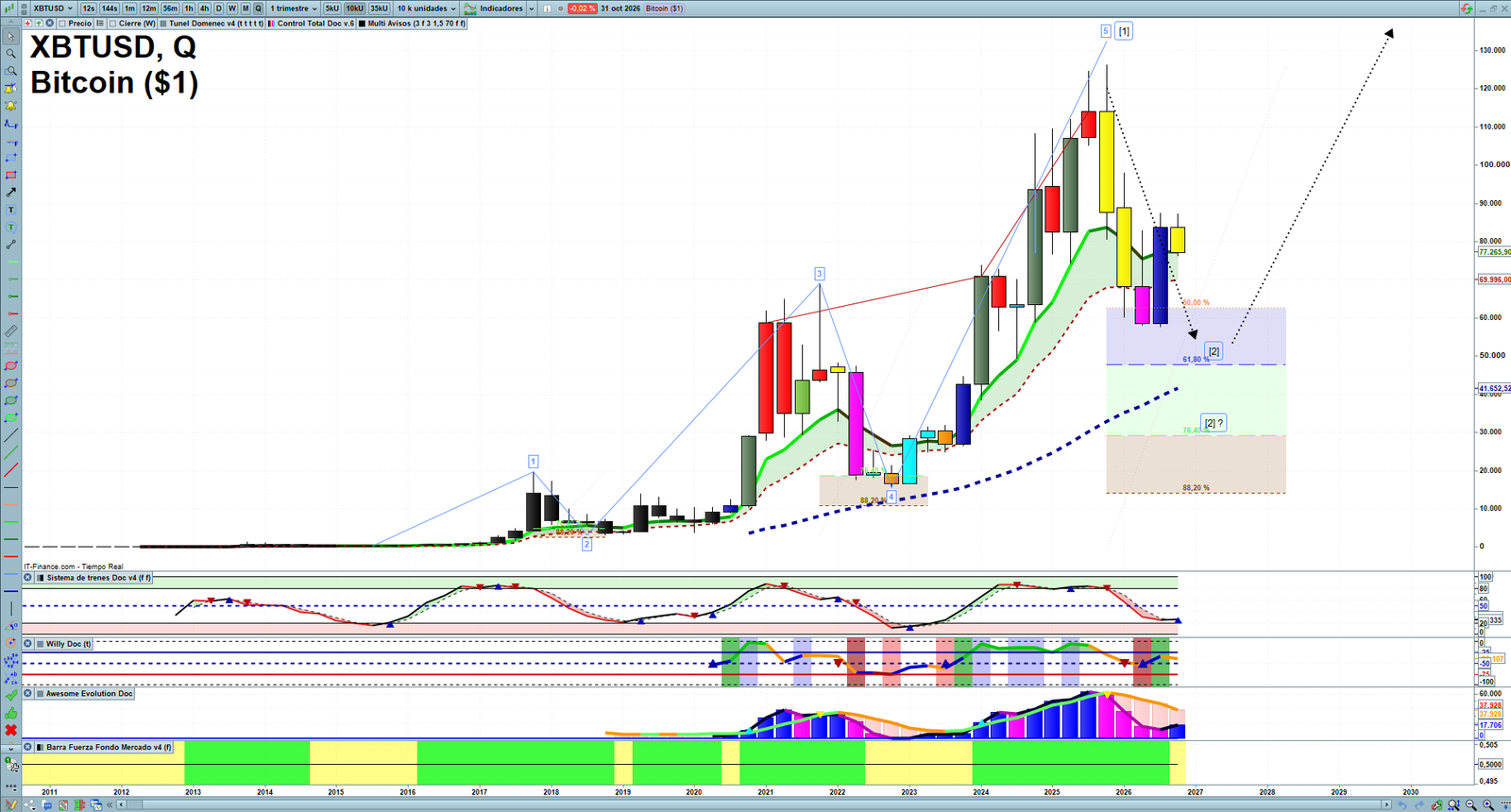Click the horizontal chart scrollbar track

(x=755, y=805)
